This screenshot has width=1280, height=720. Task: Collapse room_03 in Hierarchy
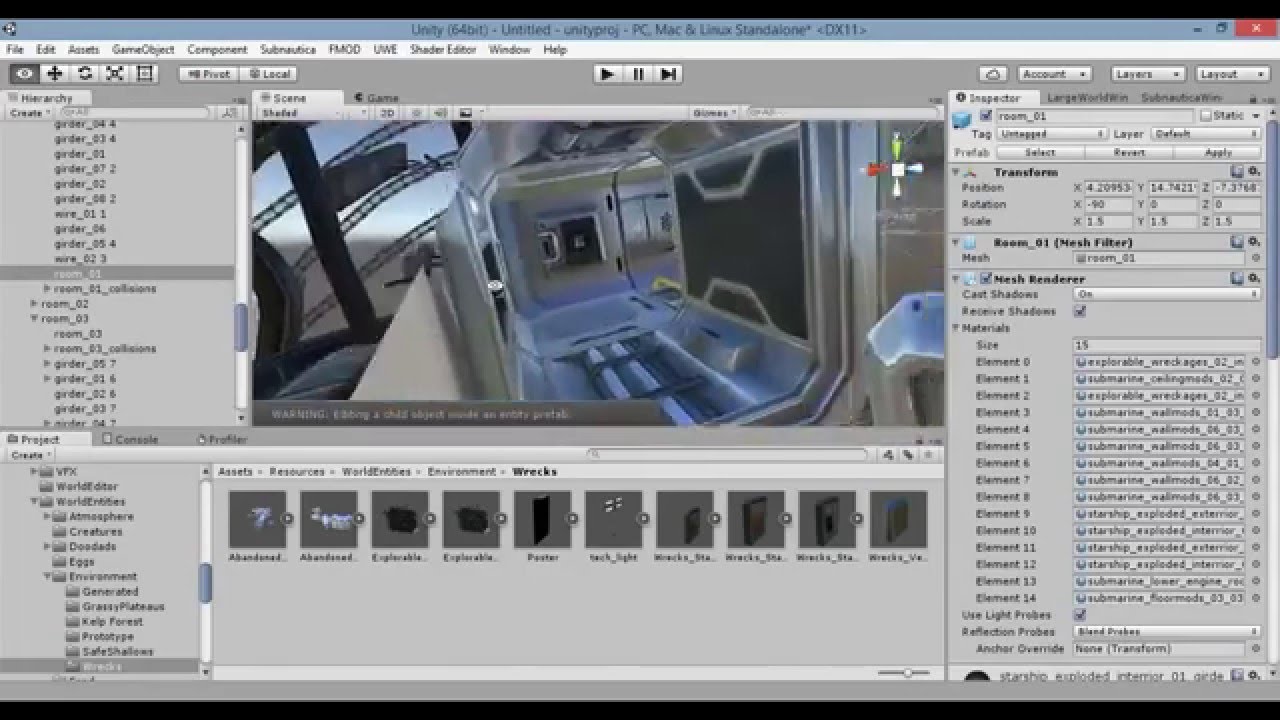pos(34,319)
